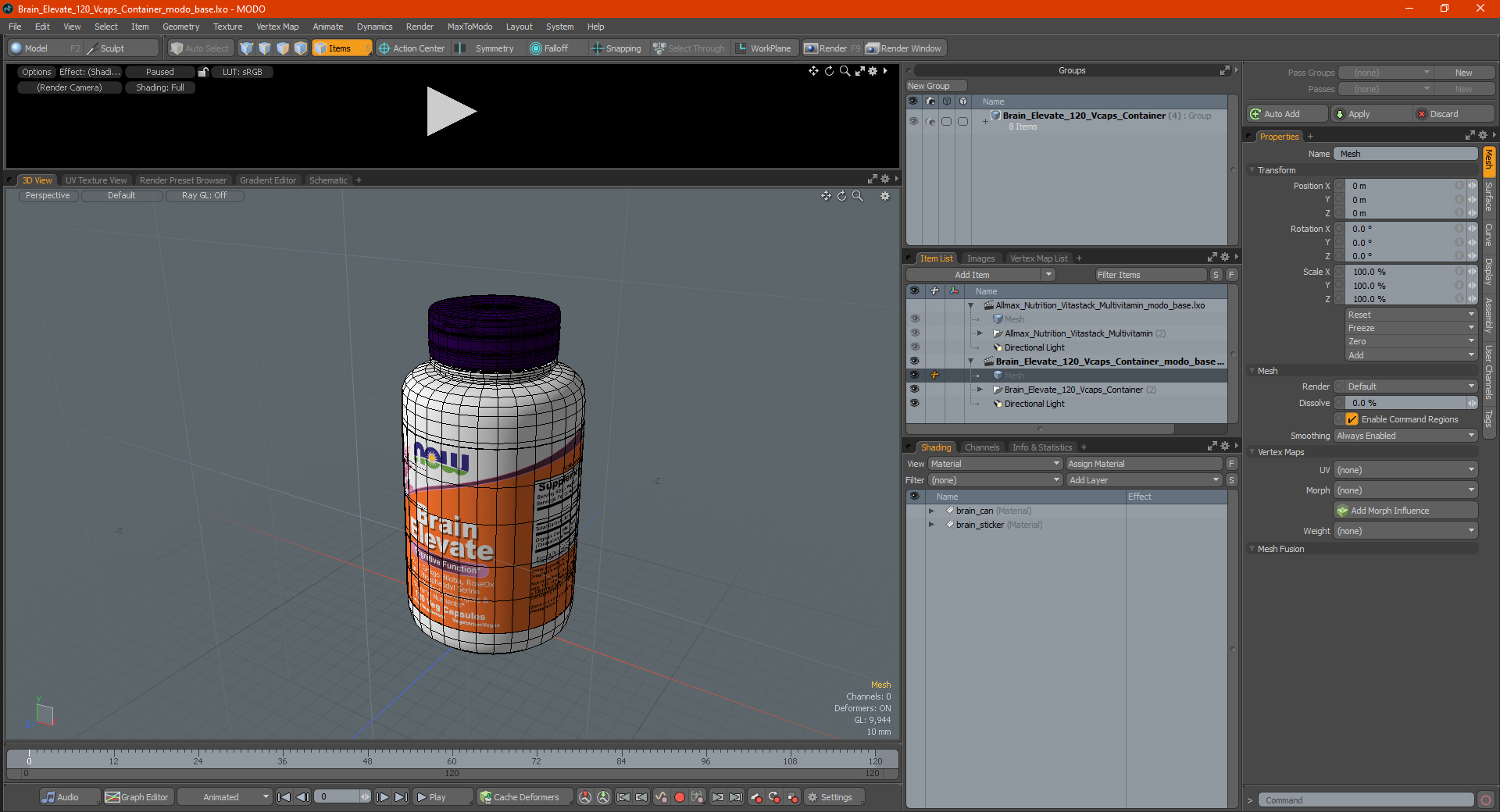Click Apply in pass groups

pos(1371,114)
